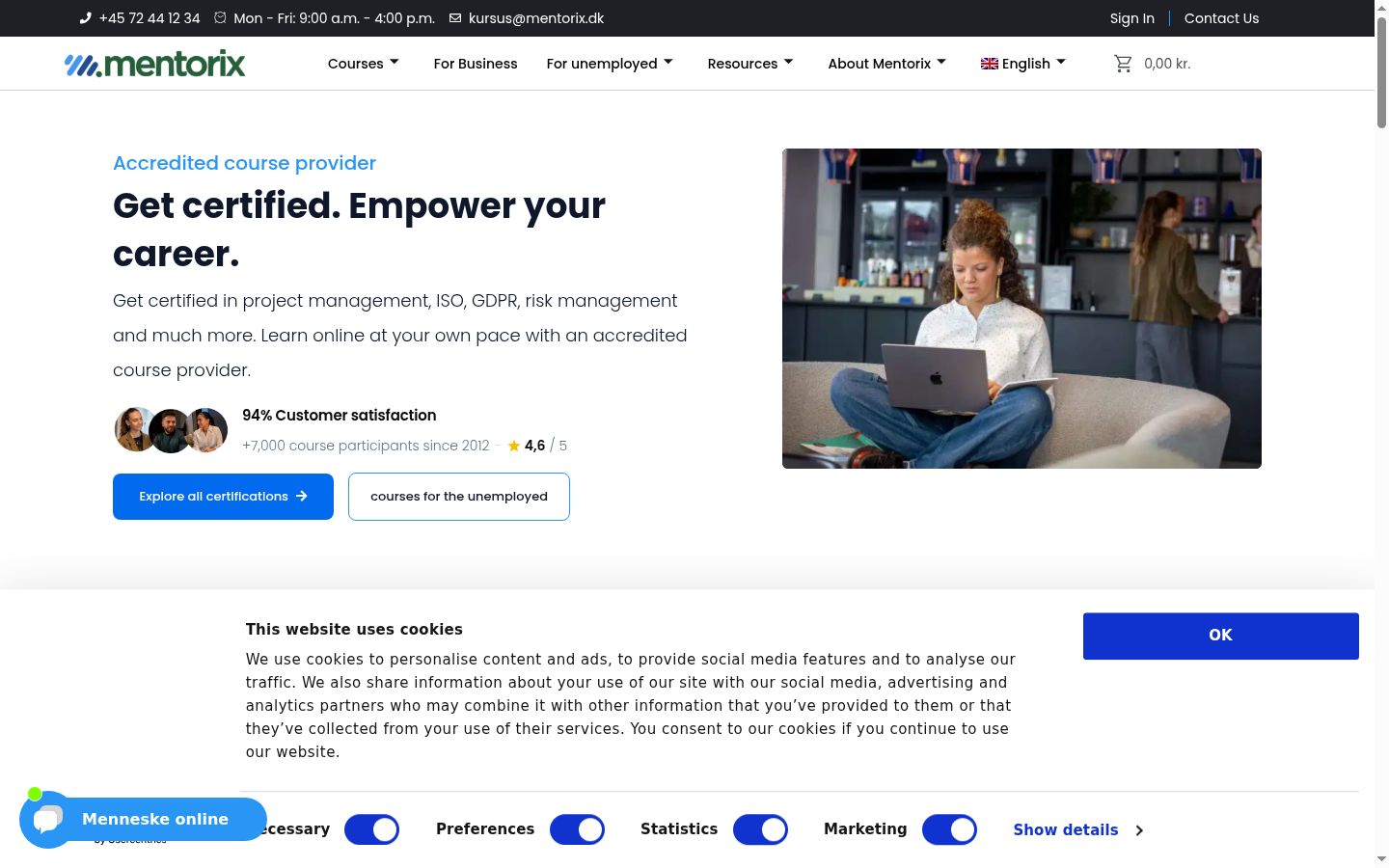Click the This website uses cookies heading

coord(354,630)
